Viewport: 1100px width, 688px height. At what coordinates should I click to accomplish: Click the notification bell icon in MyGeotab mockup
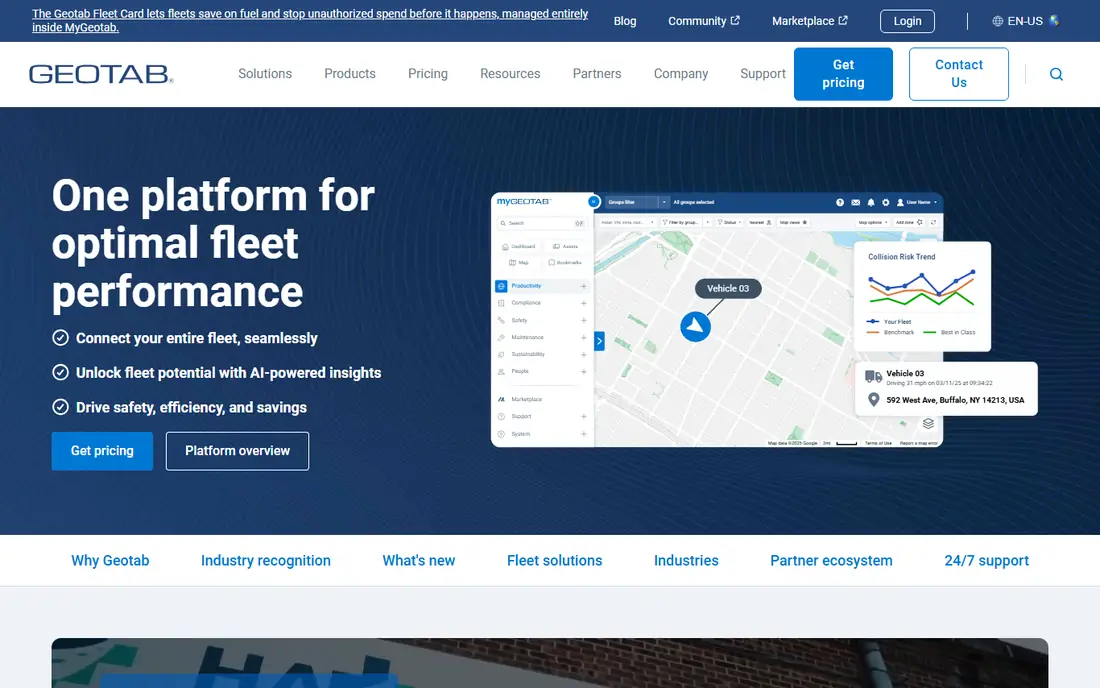[x=871, y=202]
